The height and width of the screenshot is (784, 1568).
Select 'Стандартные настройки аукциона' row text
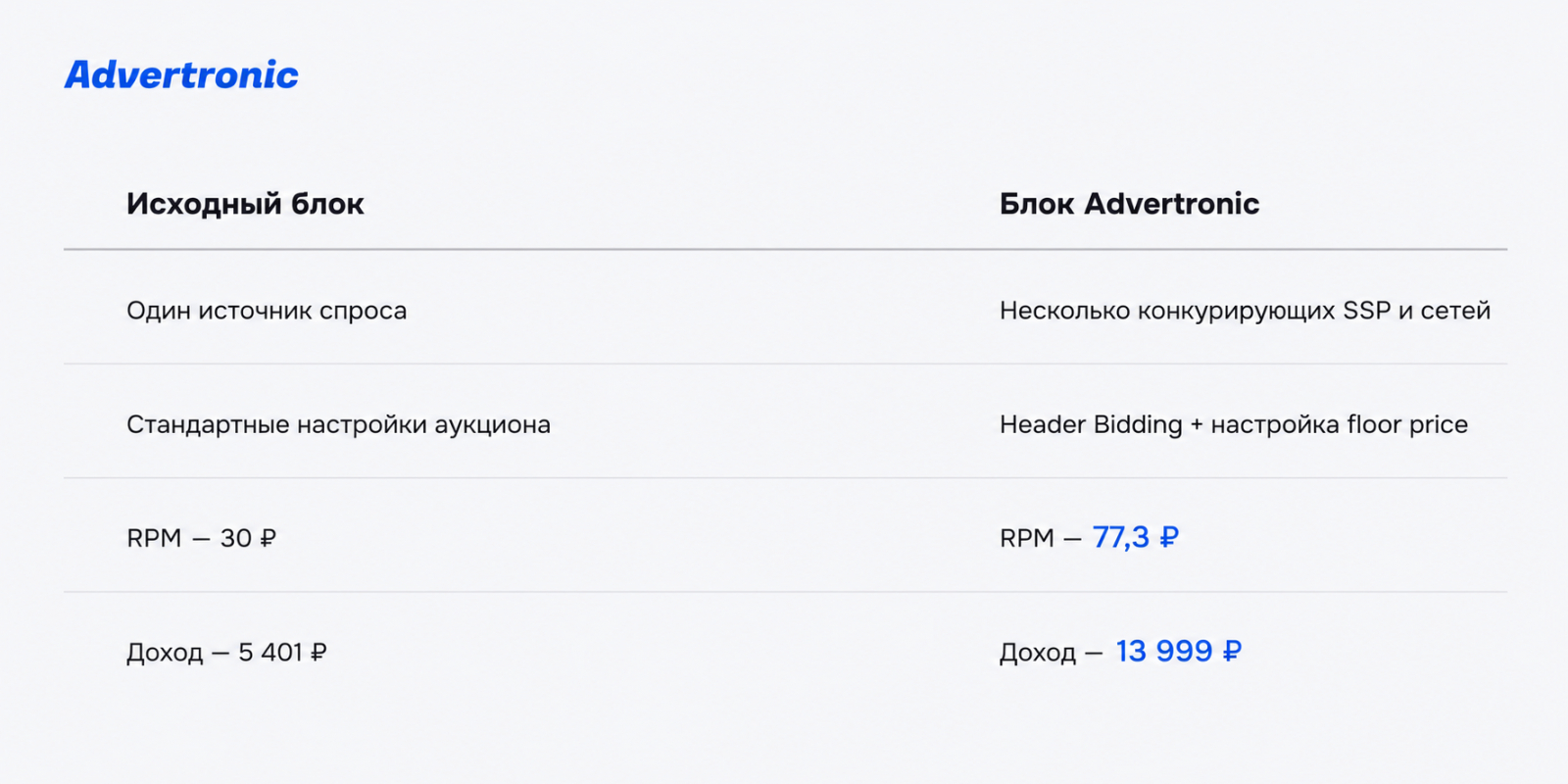(338, 425)
